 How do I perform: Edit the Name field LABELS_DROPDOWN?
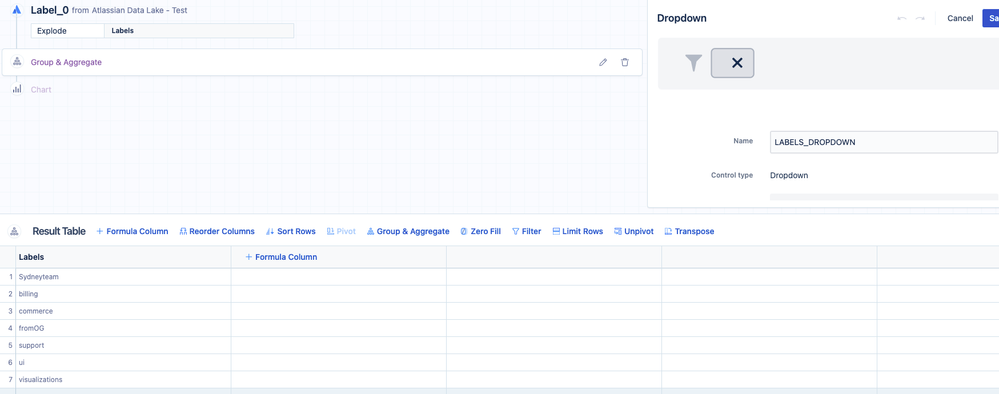click(x=883, y=142)
